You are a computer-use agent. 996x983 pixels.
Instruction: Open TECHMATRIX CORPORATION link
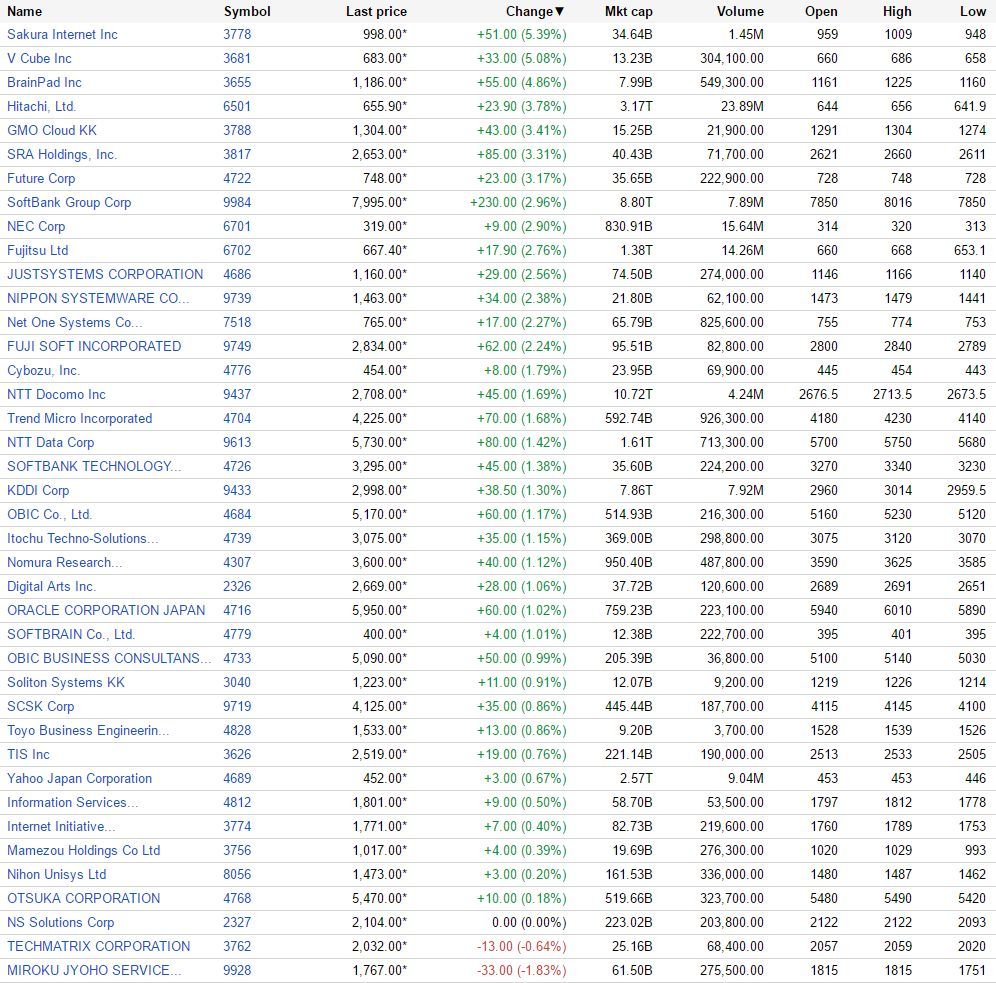98,947
